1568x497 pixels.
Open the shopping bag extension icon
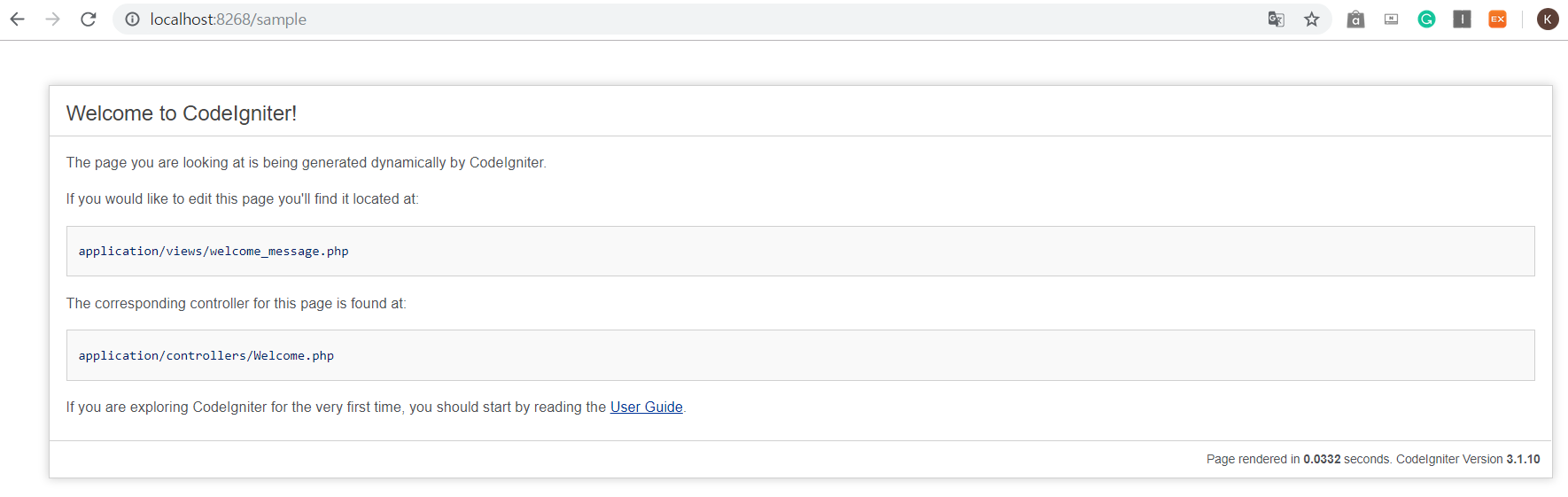[x=1355, y=19]
